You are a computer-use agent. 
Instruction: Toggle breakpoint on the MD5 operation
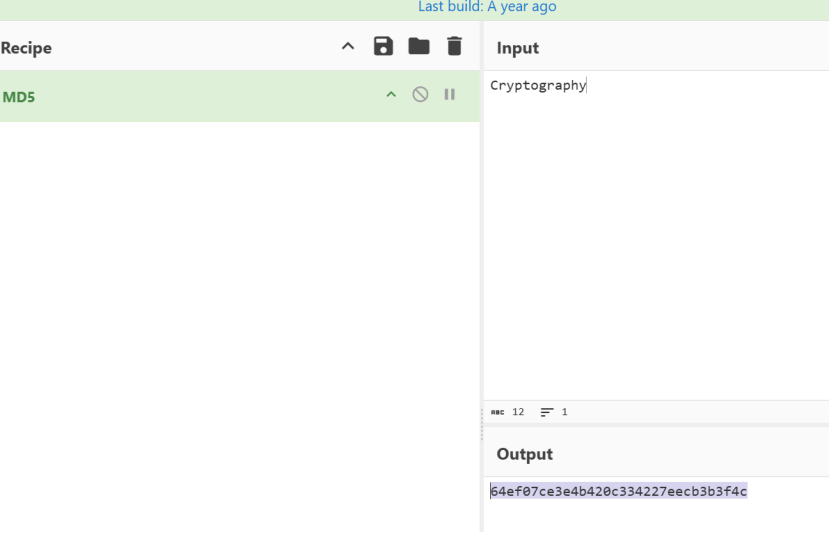coord(450,94)
